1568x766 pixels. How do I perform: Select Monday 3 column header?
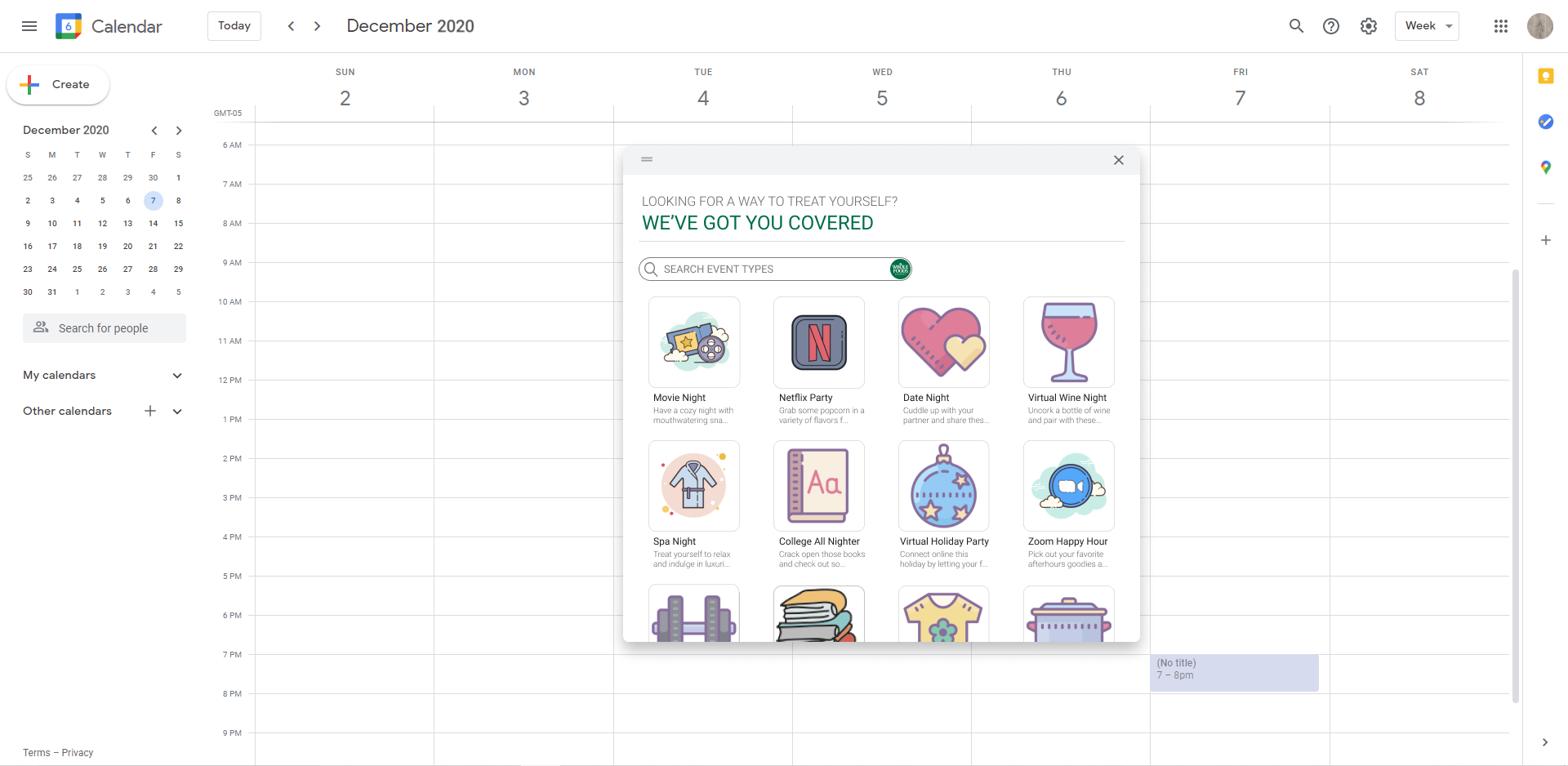pyautogui.click(x=524, y=88)
